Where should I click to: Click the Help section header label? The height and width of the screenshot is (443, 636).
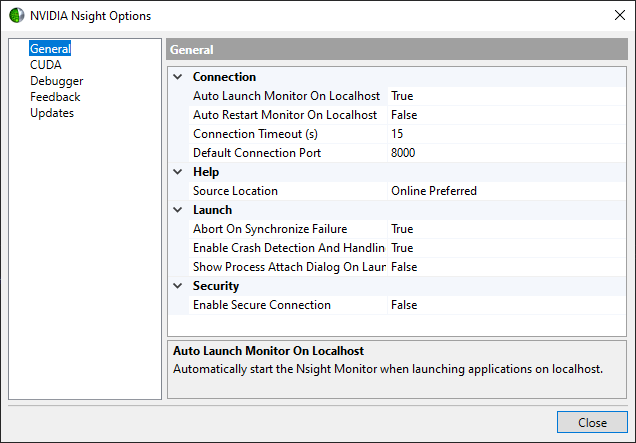pos(206,172)
